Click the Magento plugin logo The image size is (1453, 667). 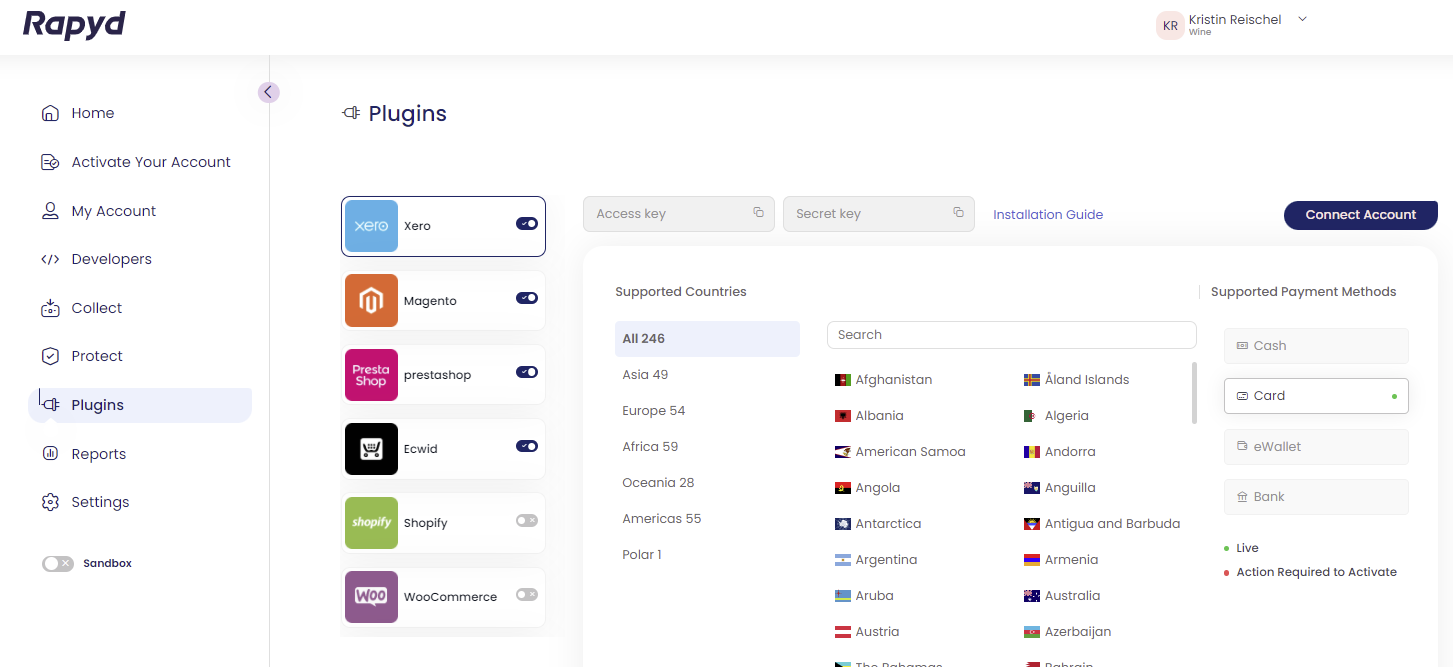(x=371, y=300)
